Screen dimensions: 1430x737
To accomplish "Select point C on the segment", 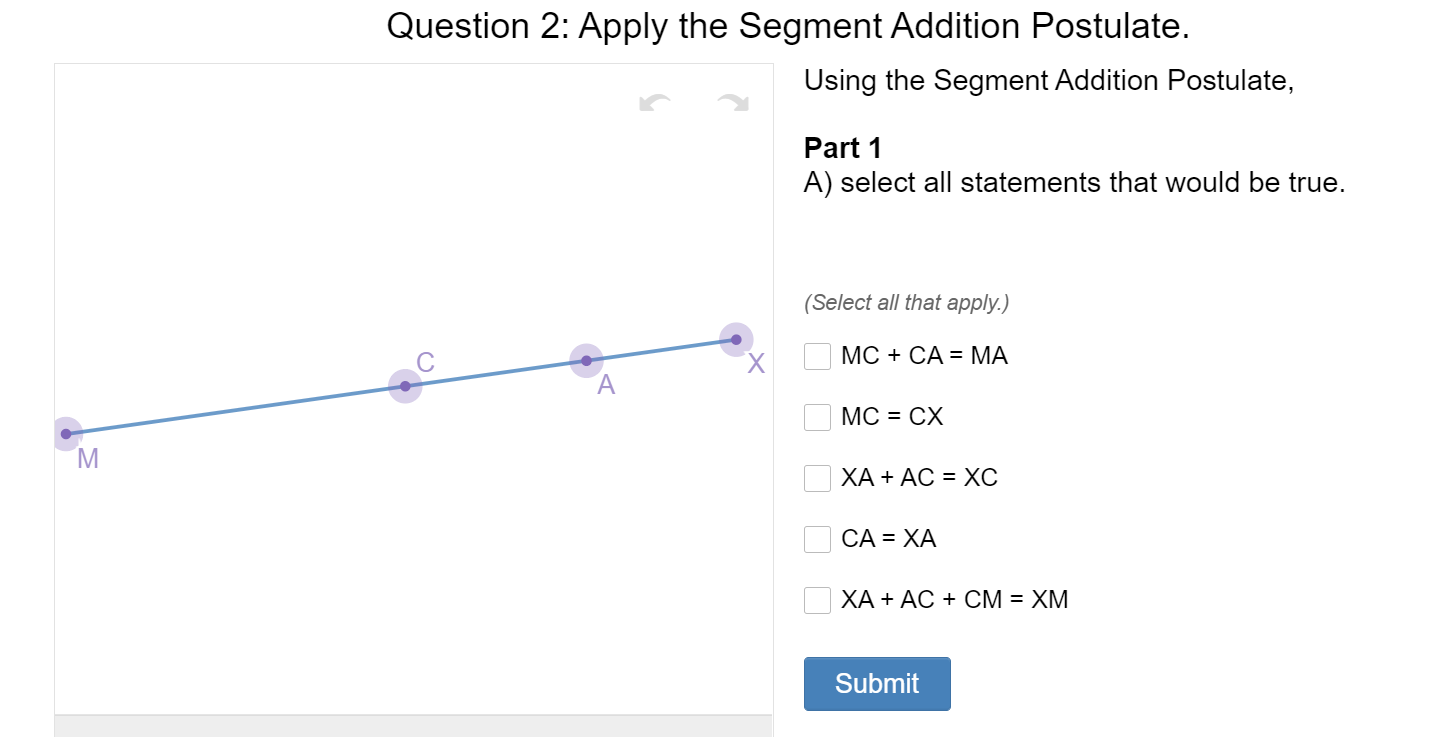I will 405,386.
